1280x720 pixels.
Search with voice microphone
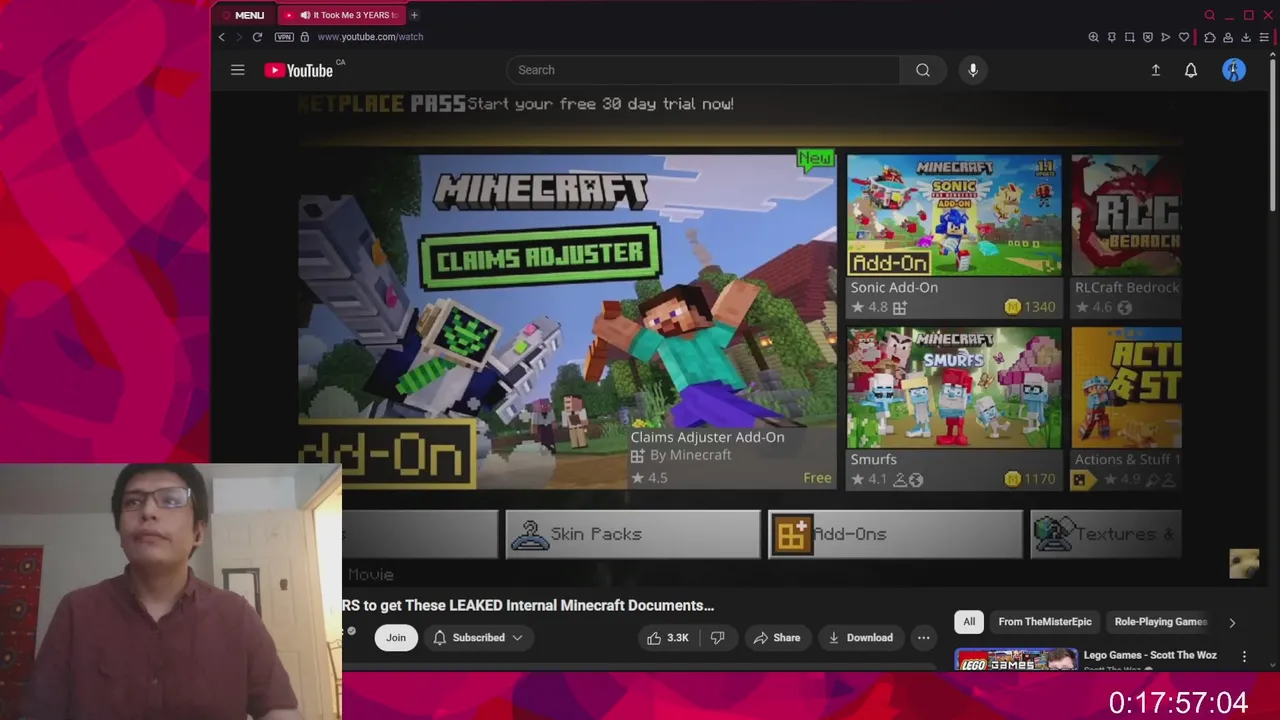point(973,70)
